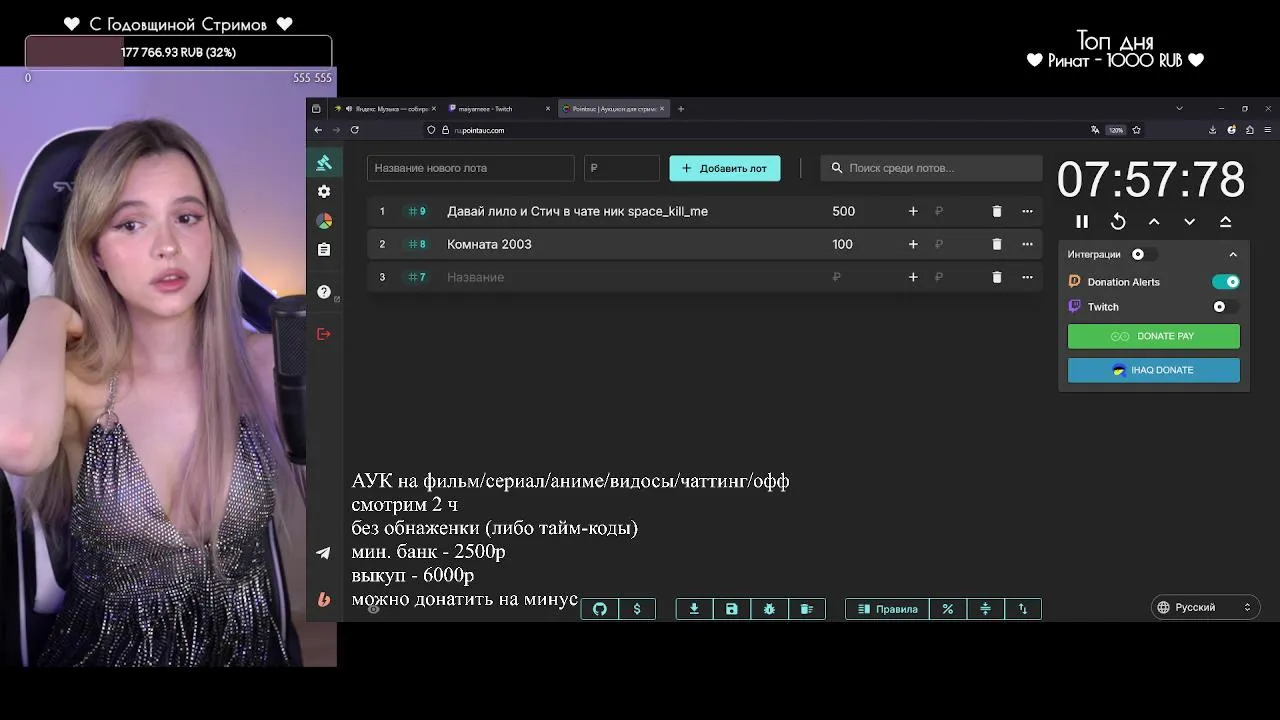Disable the Donation Alerts integration toggle
This screenshot has width=1280, height=720.
click(x=1226, y=282)
